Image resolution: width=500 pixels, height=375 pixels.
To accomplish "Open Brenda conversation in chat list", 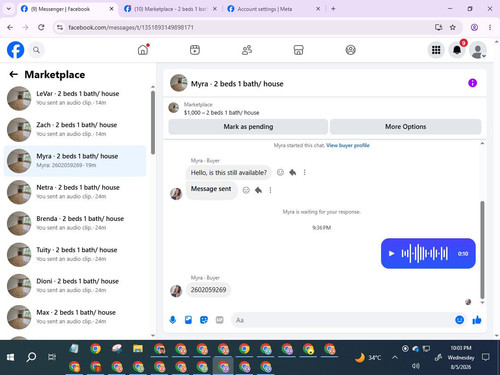I will (75, 223).
